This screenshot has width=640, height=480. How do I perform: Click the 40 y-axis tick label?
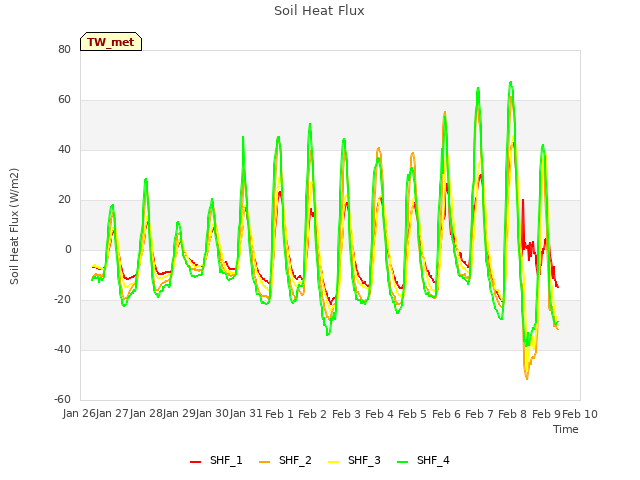coord(64,149)
